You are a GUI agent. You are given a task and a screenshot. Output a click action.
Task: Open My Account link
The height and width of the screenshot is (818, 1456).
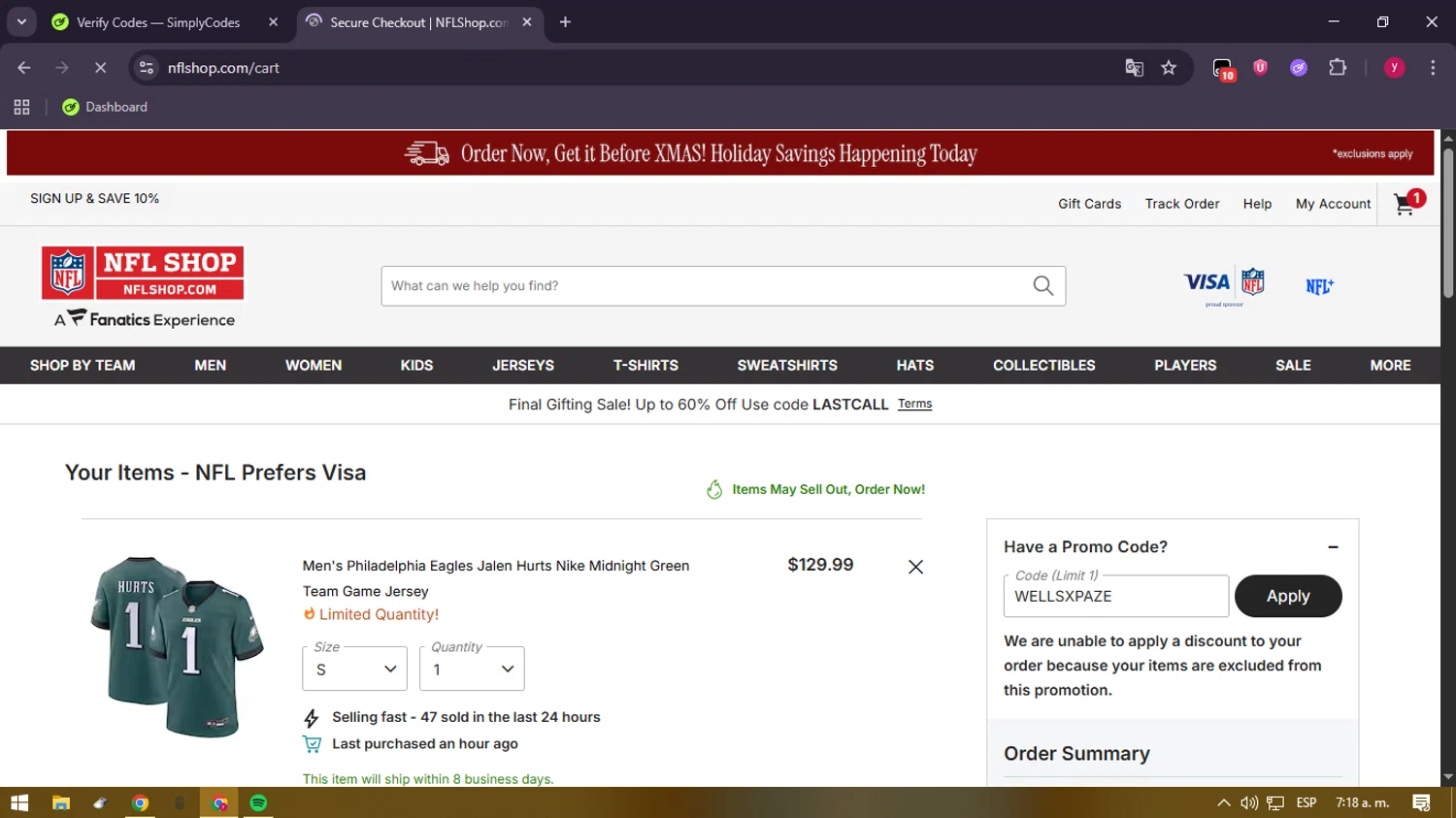(1333, 204)
